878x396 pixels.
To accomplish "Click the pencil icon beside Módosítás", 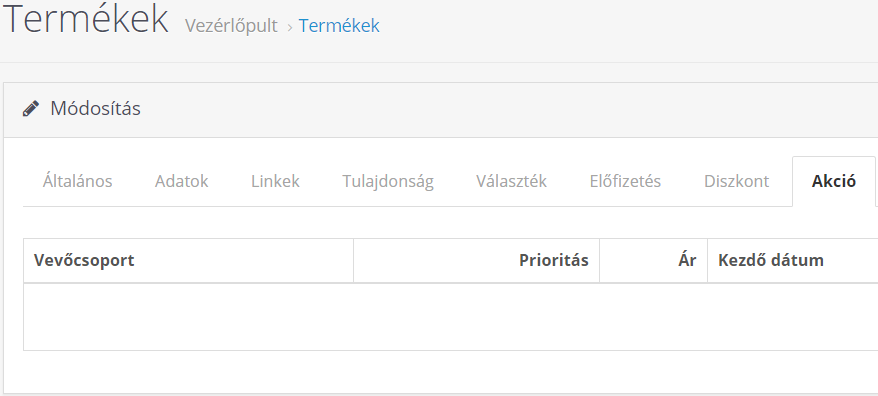I will (x=31, y=108).
